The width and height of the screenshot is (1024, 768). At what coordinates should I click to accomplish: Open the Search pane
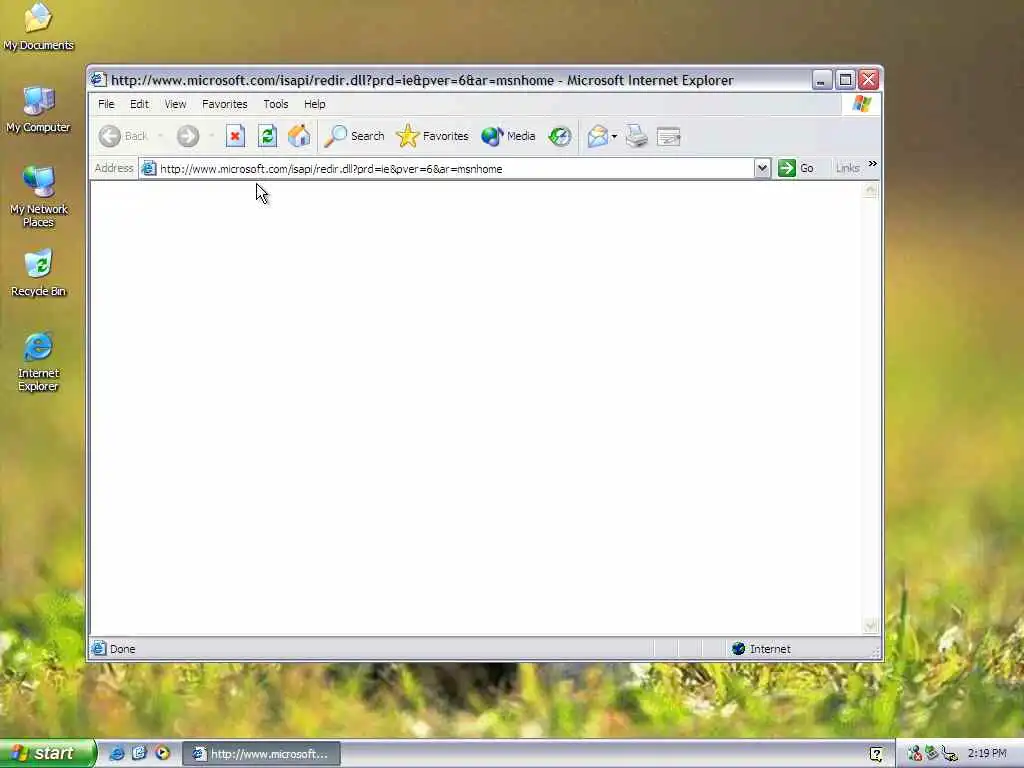[355, 136]
